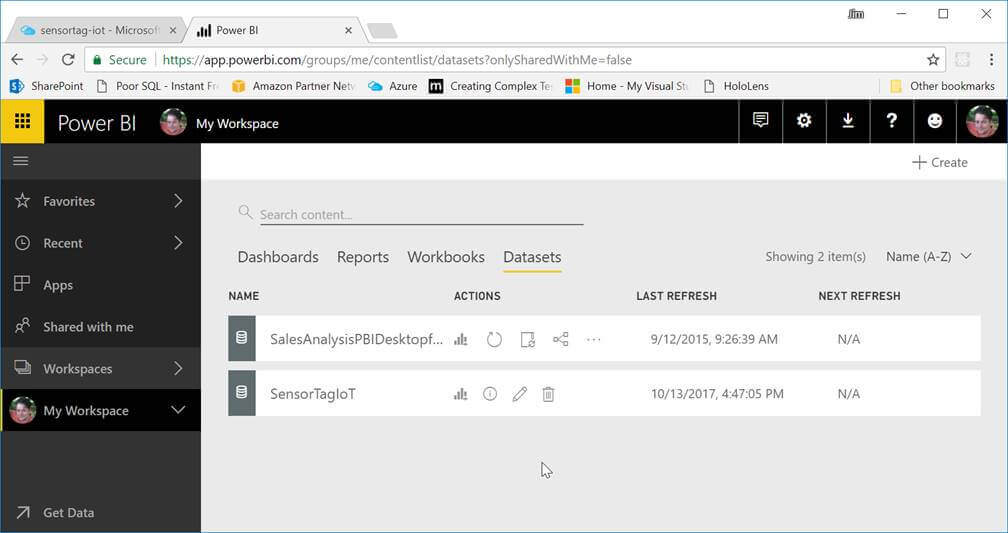The height and width of the screenshot is (533, 1008).
Task: Click the NAME column header
Action: point(244,296)
